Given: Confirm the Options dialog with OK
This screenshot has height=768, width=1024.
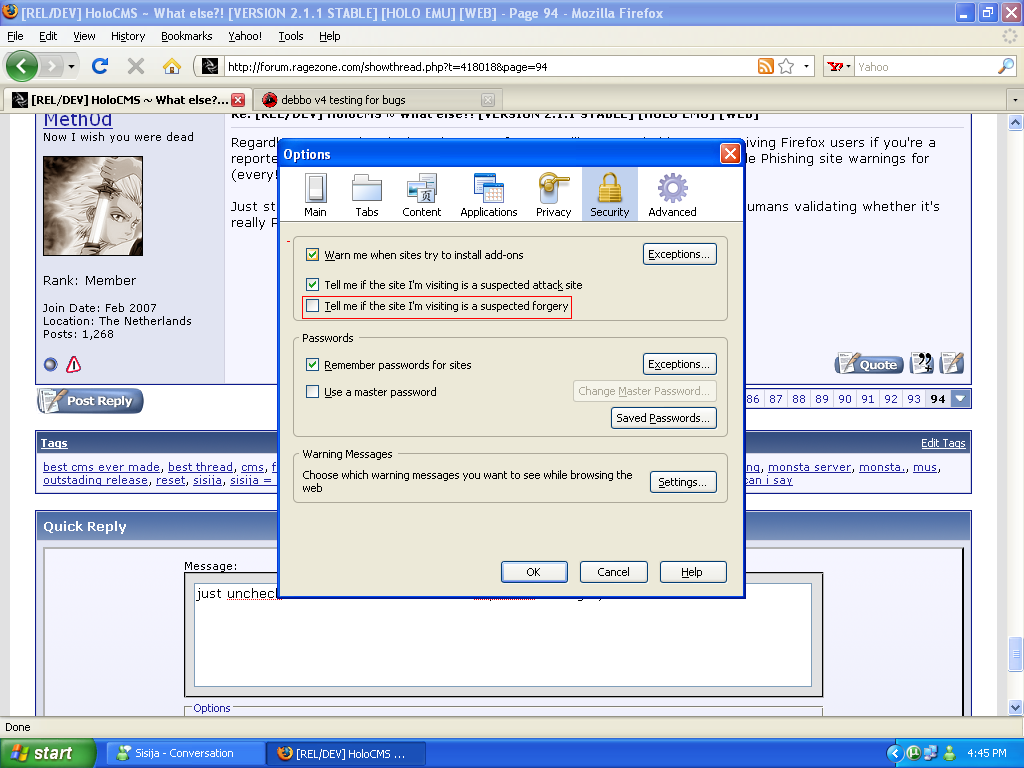Looking at the screenshot, I should coord(533,572).
